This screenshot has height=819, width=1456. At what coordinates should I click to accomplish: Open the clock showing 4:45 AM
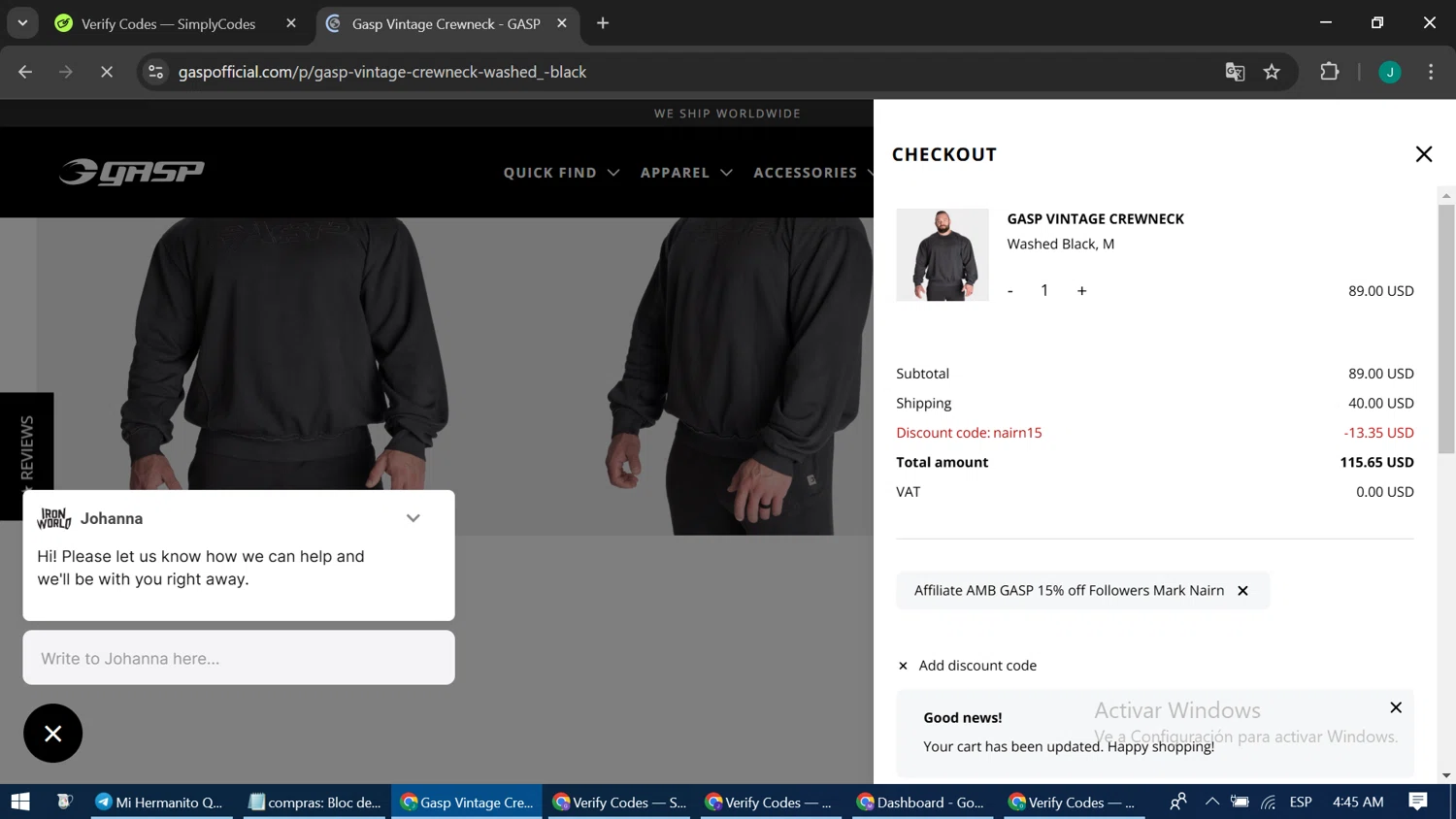[x=1358, y=802]
